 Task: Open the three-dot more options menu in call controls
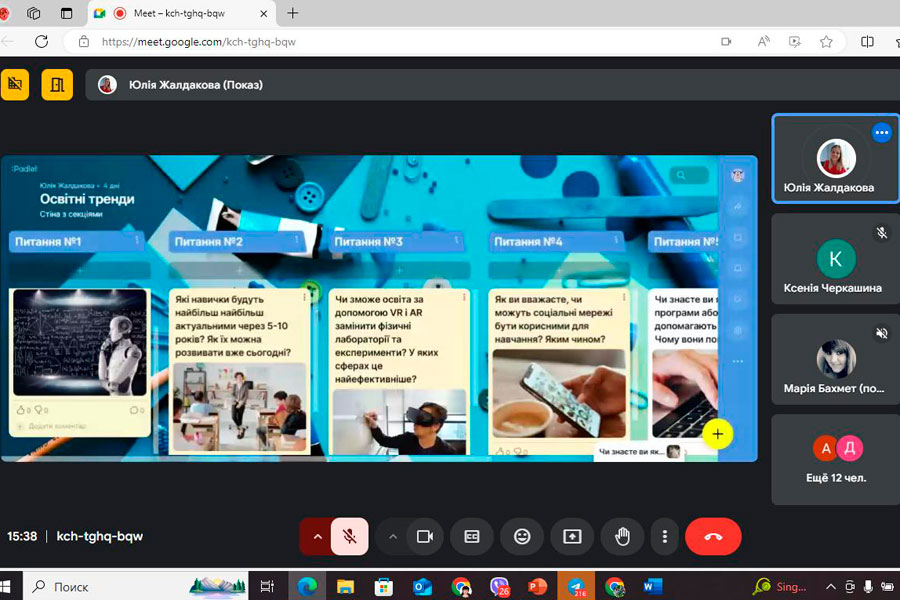click(665, 536)
